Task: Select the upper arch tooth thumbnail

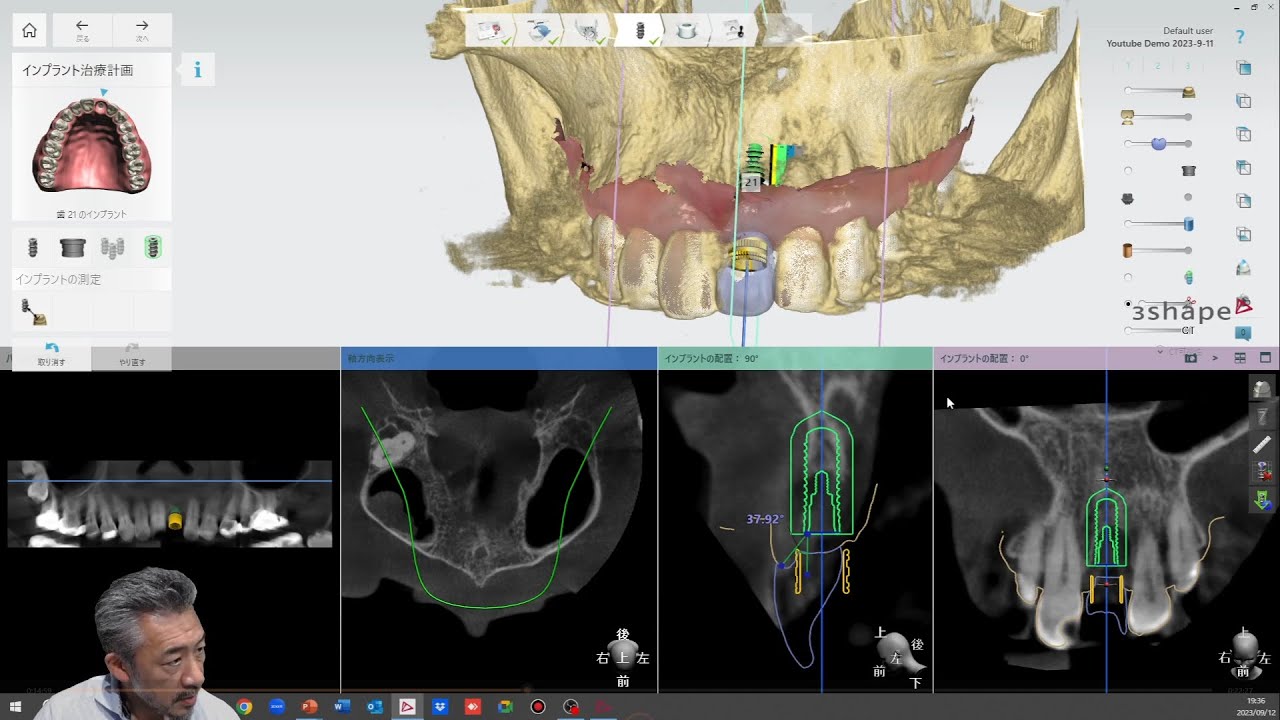Action: point(92,146)
